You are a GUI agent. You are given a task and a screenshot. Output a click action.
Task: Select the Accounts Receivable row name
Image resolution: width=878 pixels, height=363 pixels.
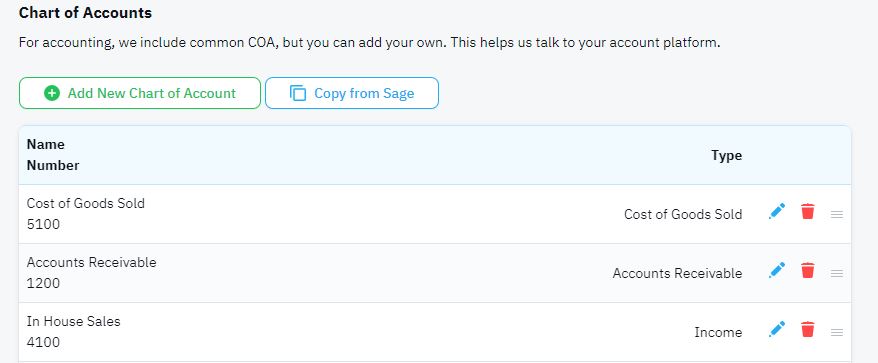click(91, 262)
